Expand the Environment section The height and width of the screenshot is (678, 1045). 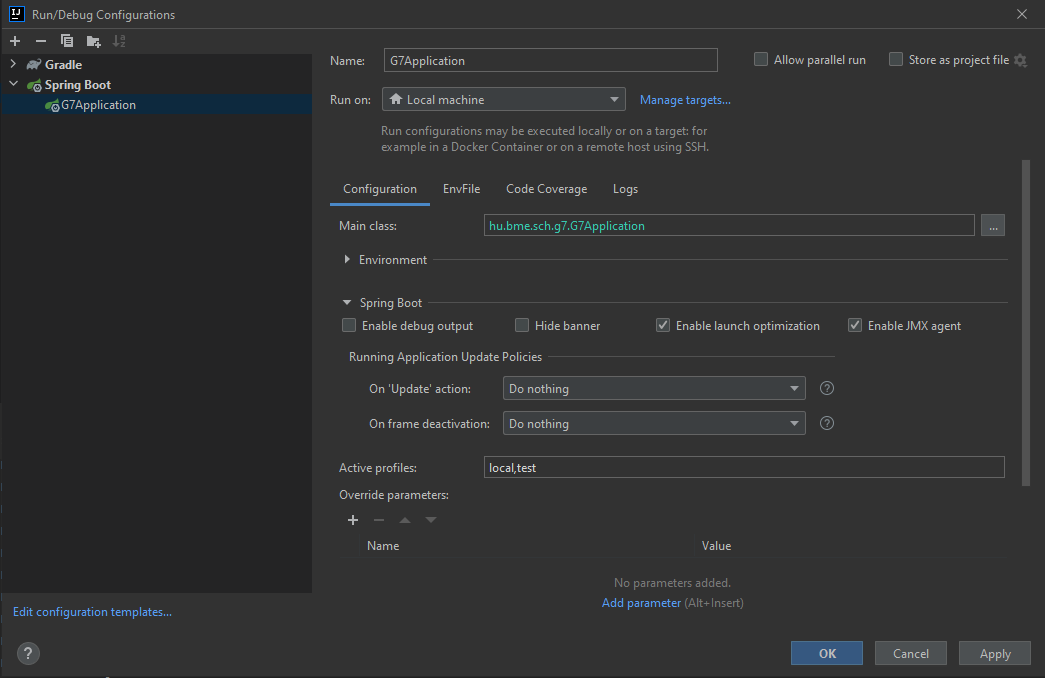pos(347,259)
